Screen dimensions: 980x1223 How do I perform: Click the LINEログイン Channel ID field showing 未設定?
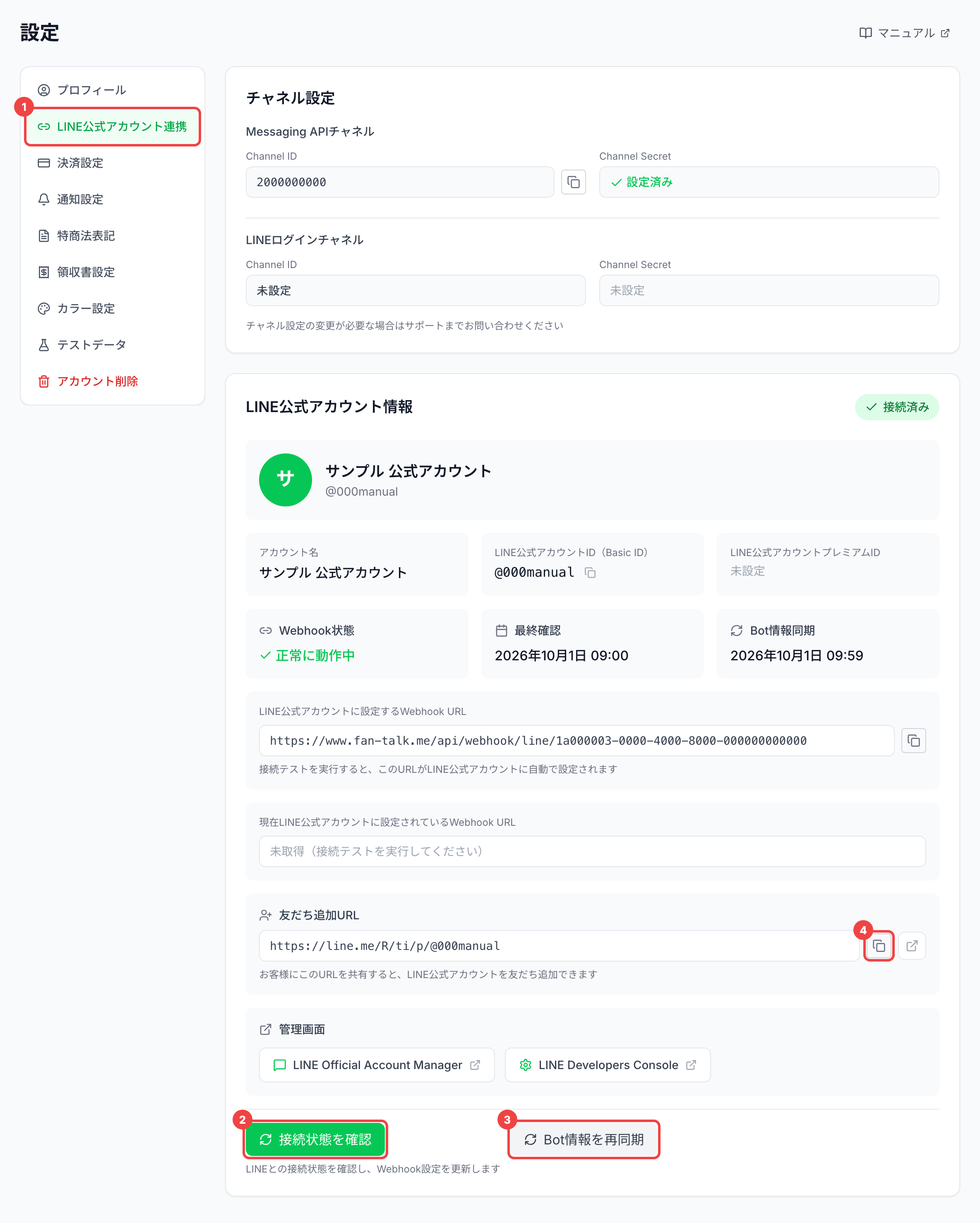pos(416,290)
